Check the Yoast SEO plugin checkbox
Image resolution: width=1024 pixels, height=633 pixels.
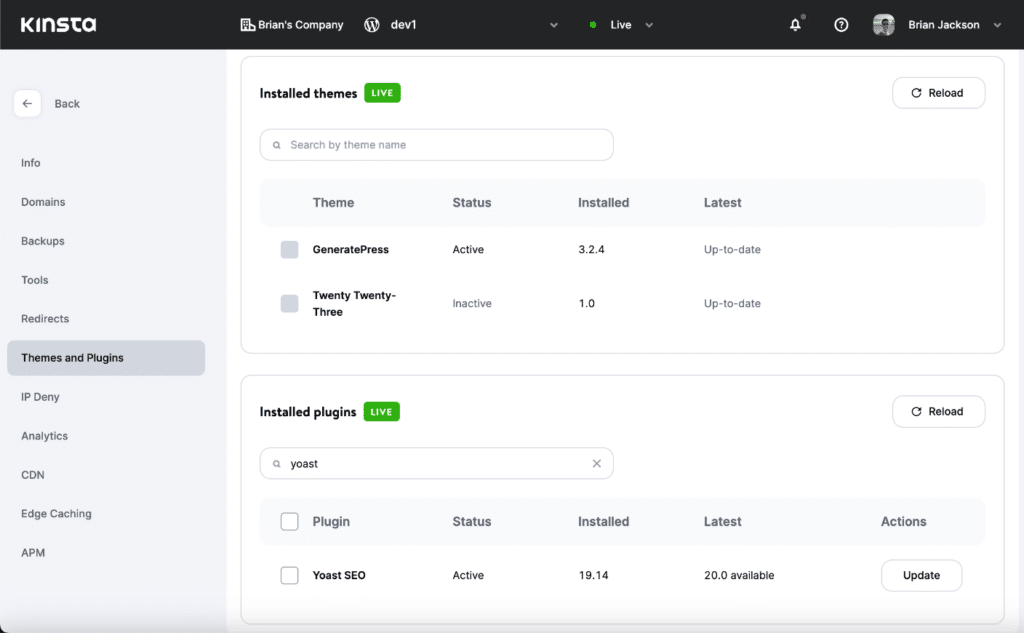(289, 575)
